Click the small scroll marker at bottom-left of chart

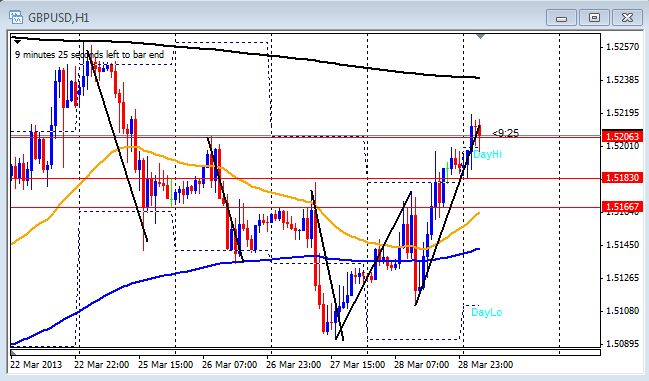click(x=13, y=353)
